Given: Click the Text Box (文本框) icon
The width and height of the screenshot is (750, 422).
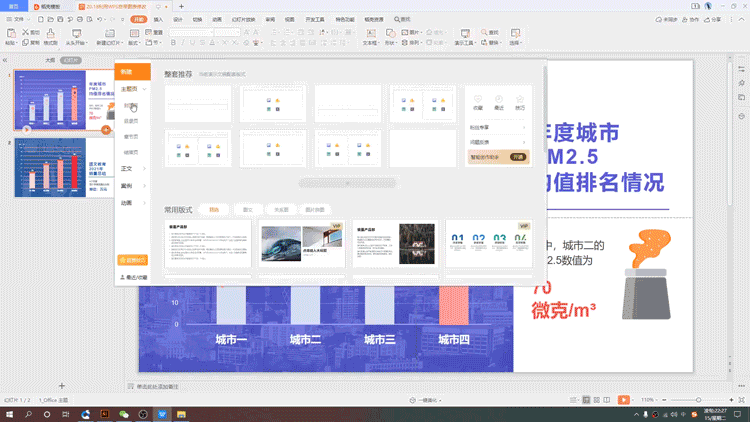Looking at the screenshot, I should pyautogui.click(x=371, y=33).
